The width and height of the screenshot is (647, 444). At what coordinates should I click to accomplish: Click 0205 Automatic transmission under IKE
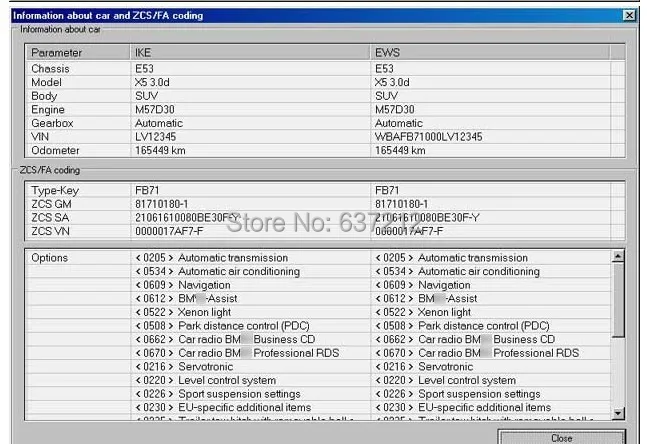[x=212, y=257]
